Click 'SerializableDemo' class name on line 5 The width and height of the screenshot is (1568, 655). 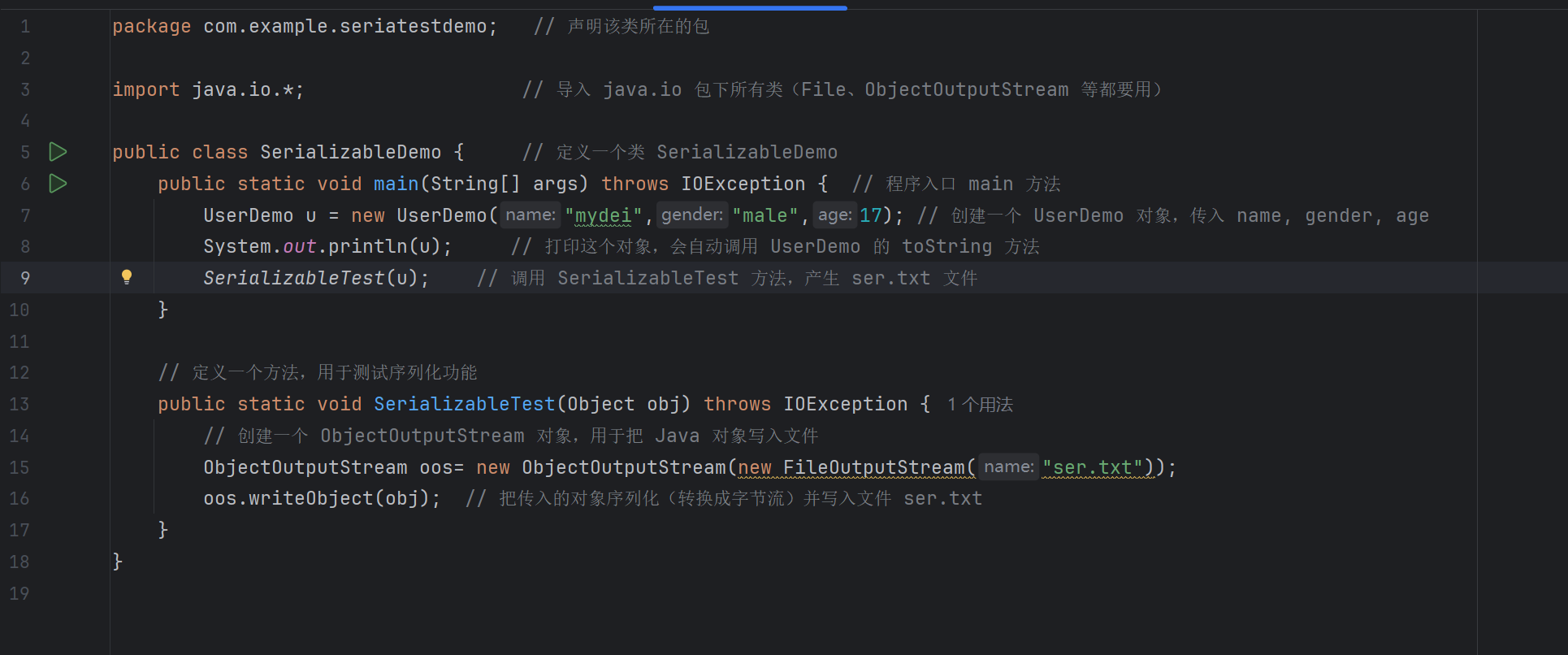(351, 152)
